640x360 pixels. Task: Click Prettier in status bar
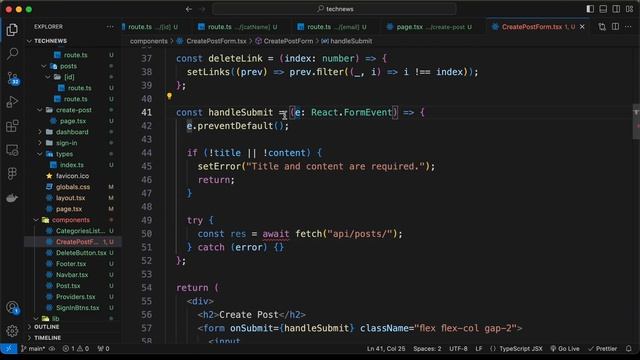click(x=602, y=349)
